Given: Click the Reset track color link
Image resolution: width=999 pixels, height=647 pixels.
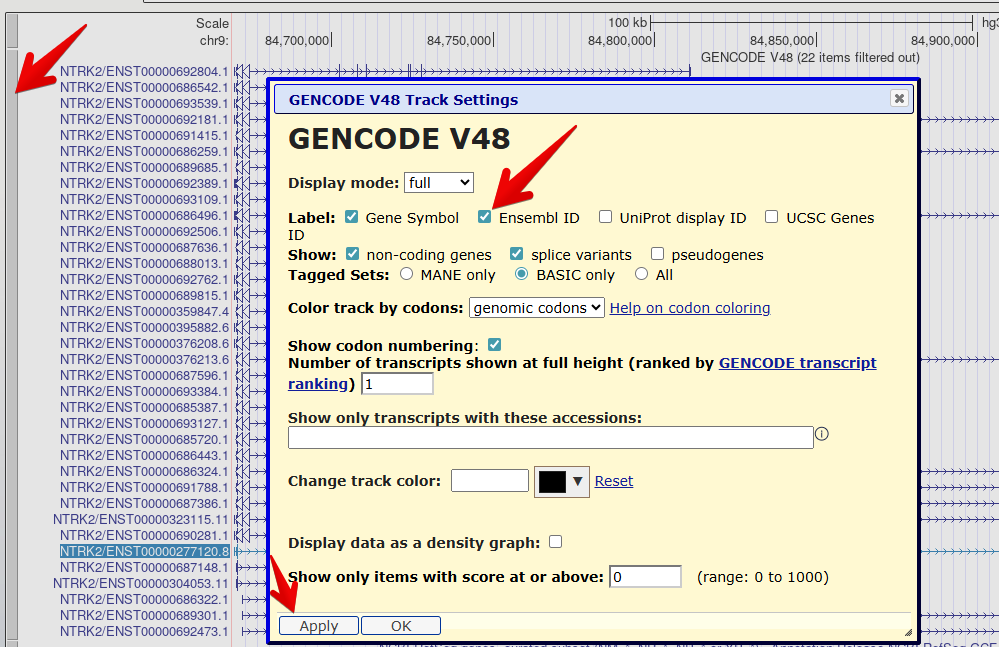Looking at the screenshot, I should tap(614, 481).
